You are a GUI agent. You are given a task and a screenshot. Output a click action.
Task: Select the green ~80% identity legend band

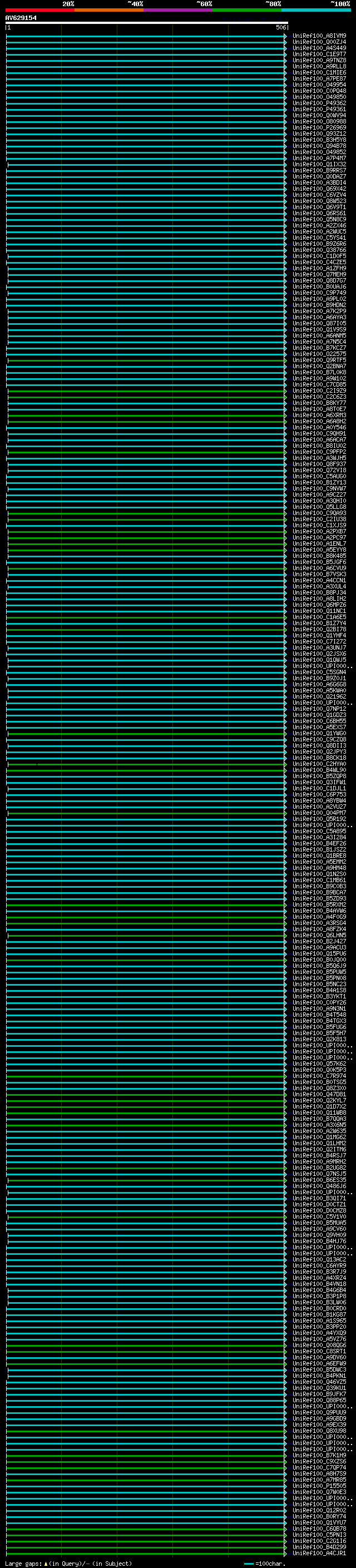coord(246,10)
